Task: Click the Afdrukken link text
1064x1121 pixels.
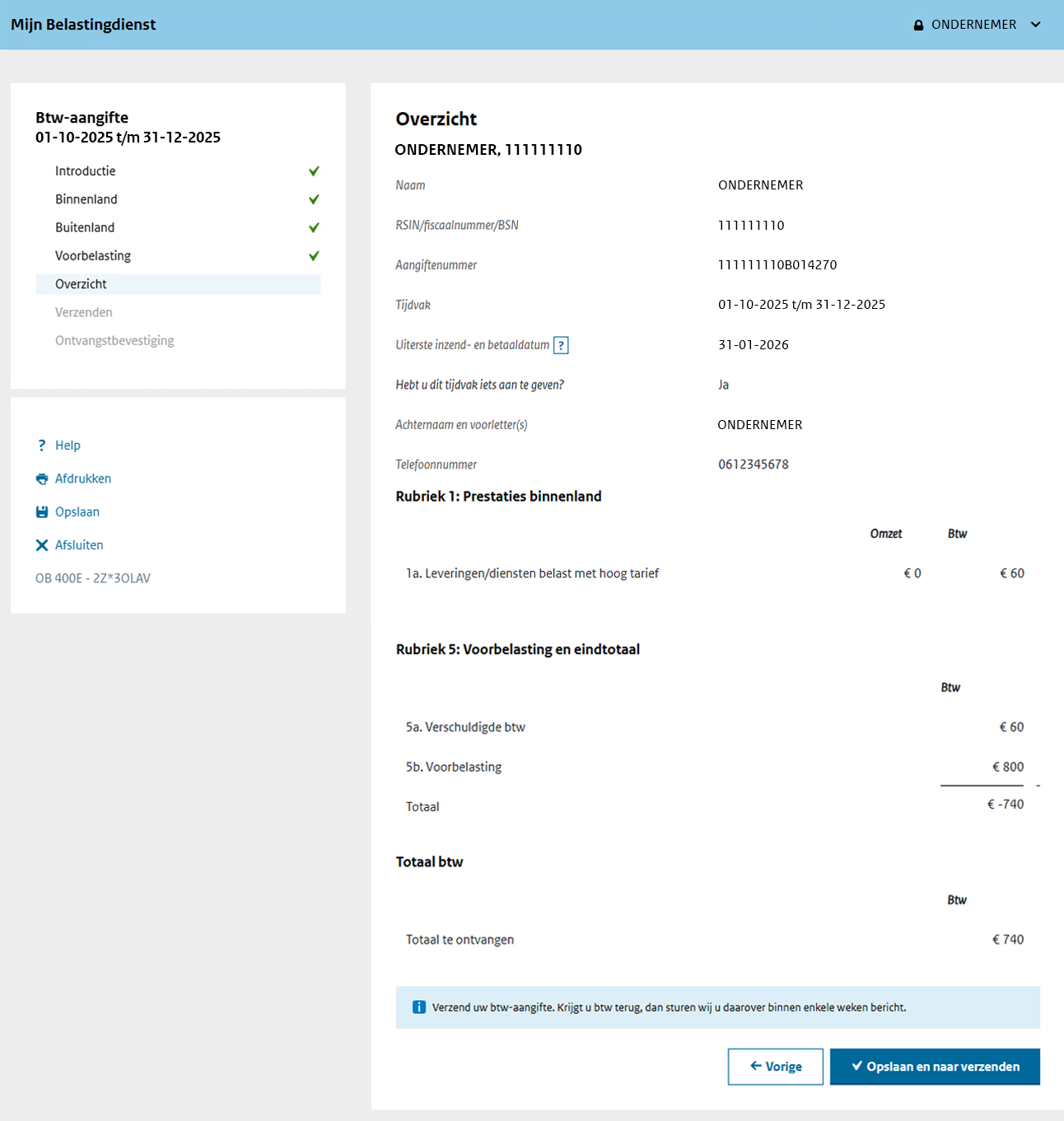Action: (83, 479)
